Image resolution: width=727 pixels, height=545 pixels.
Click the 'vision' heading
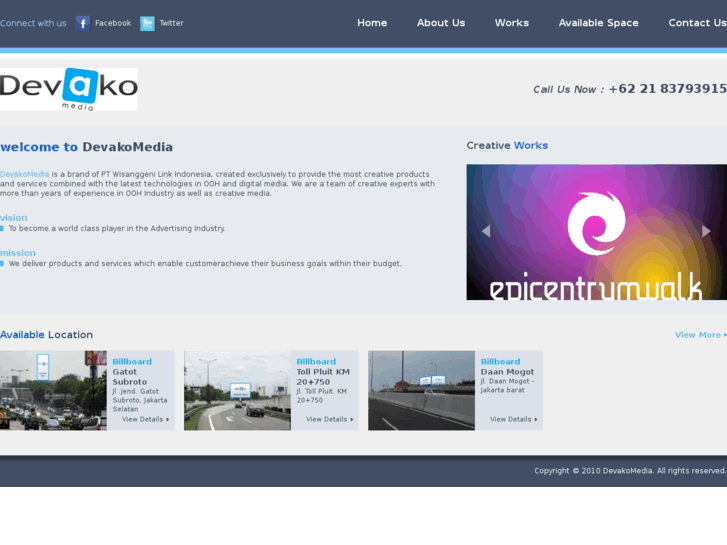coord(13,218)
